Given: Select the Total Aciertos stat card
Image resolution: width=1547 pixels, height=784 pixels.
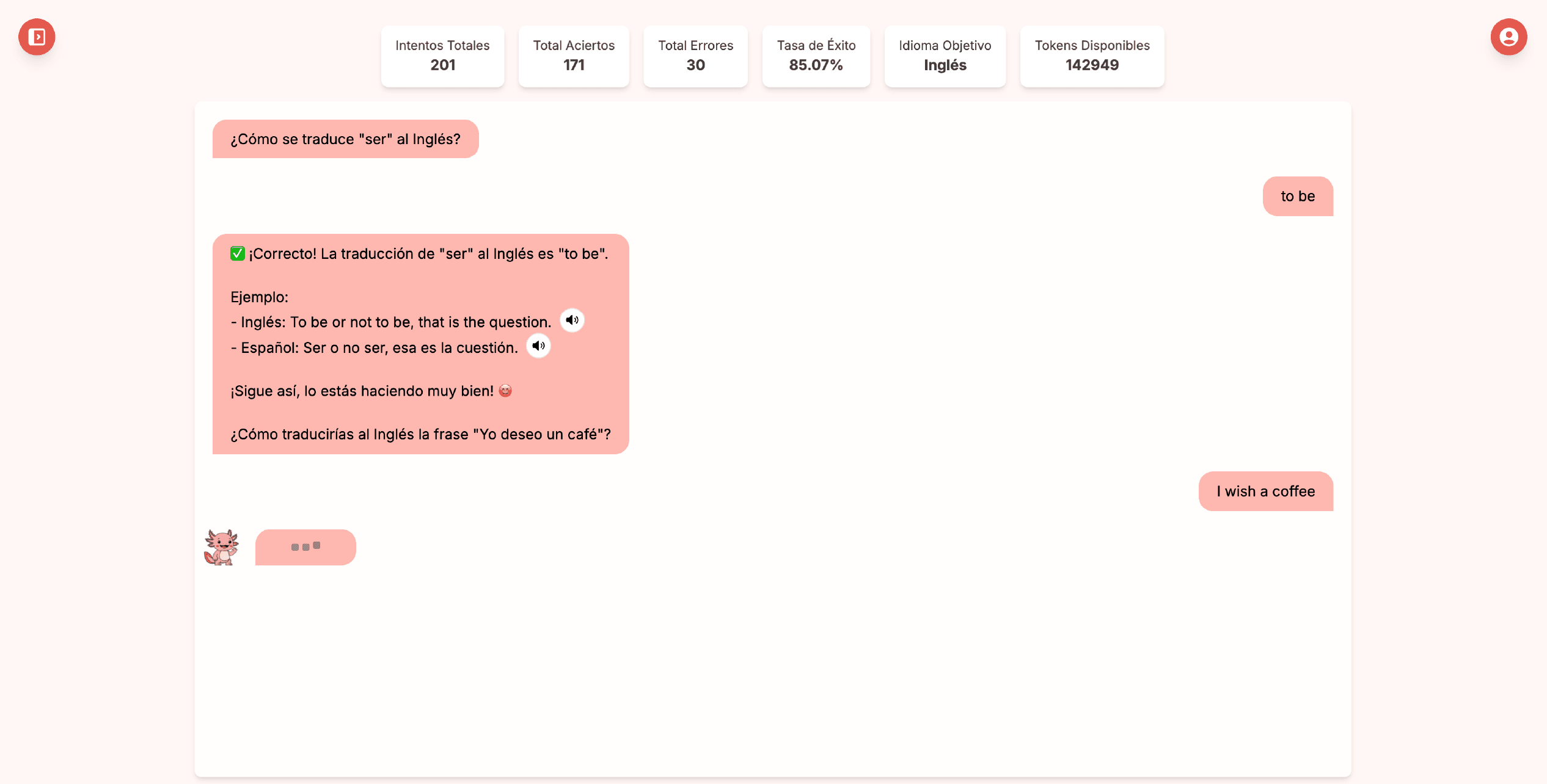Looking at the screenshot, I should tap(574, 56).
